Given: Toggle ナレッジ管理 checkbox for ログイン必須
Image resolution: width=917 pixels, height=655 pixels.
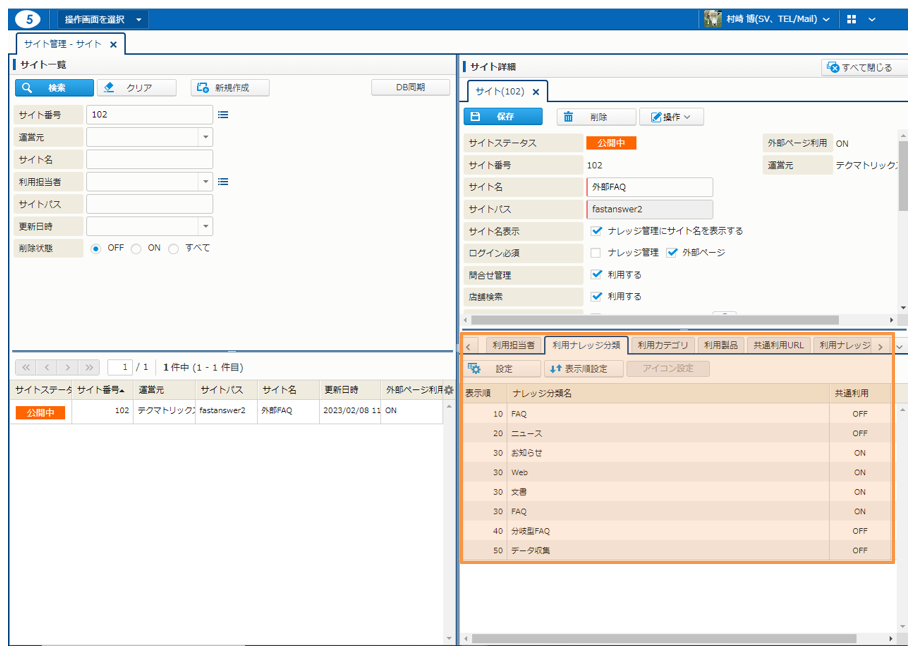Looking at the screenshot, I should (x=596, y=253).
